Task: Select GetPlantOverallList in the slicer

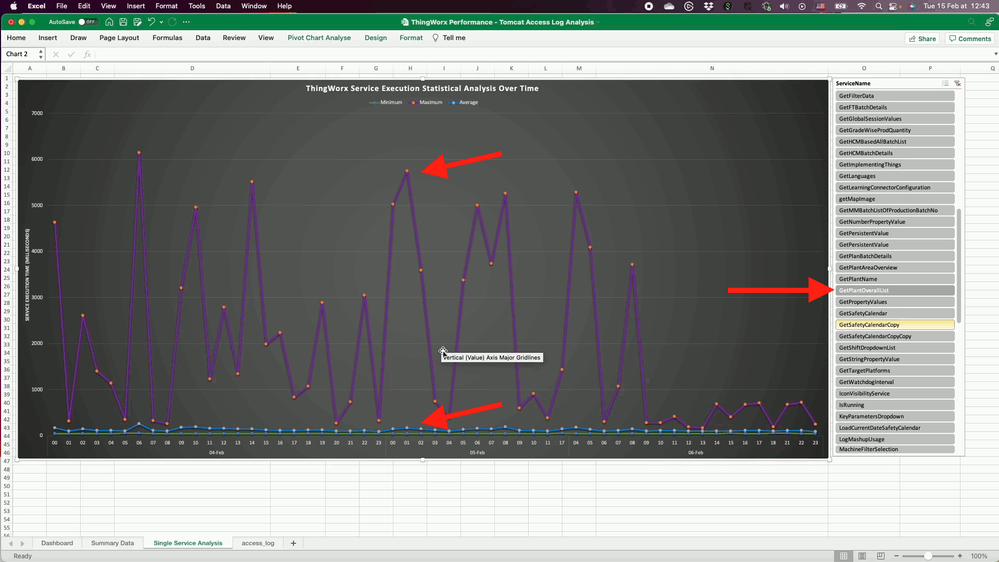Action: pos(895,291)
